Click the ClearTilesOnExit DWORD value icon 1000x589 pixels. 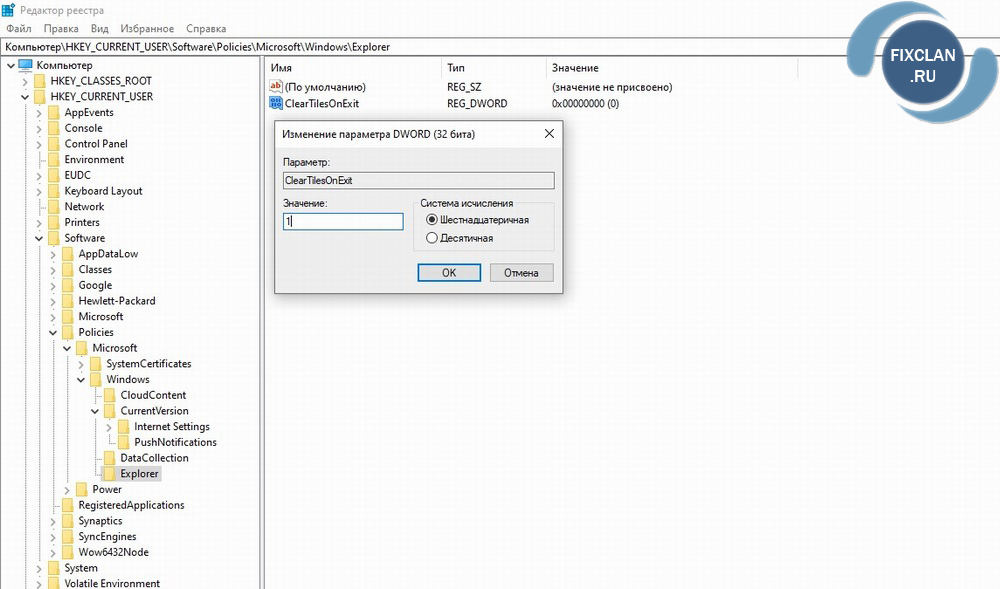pos(277,103)
